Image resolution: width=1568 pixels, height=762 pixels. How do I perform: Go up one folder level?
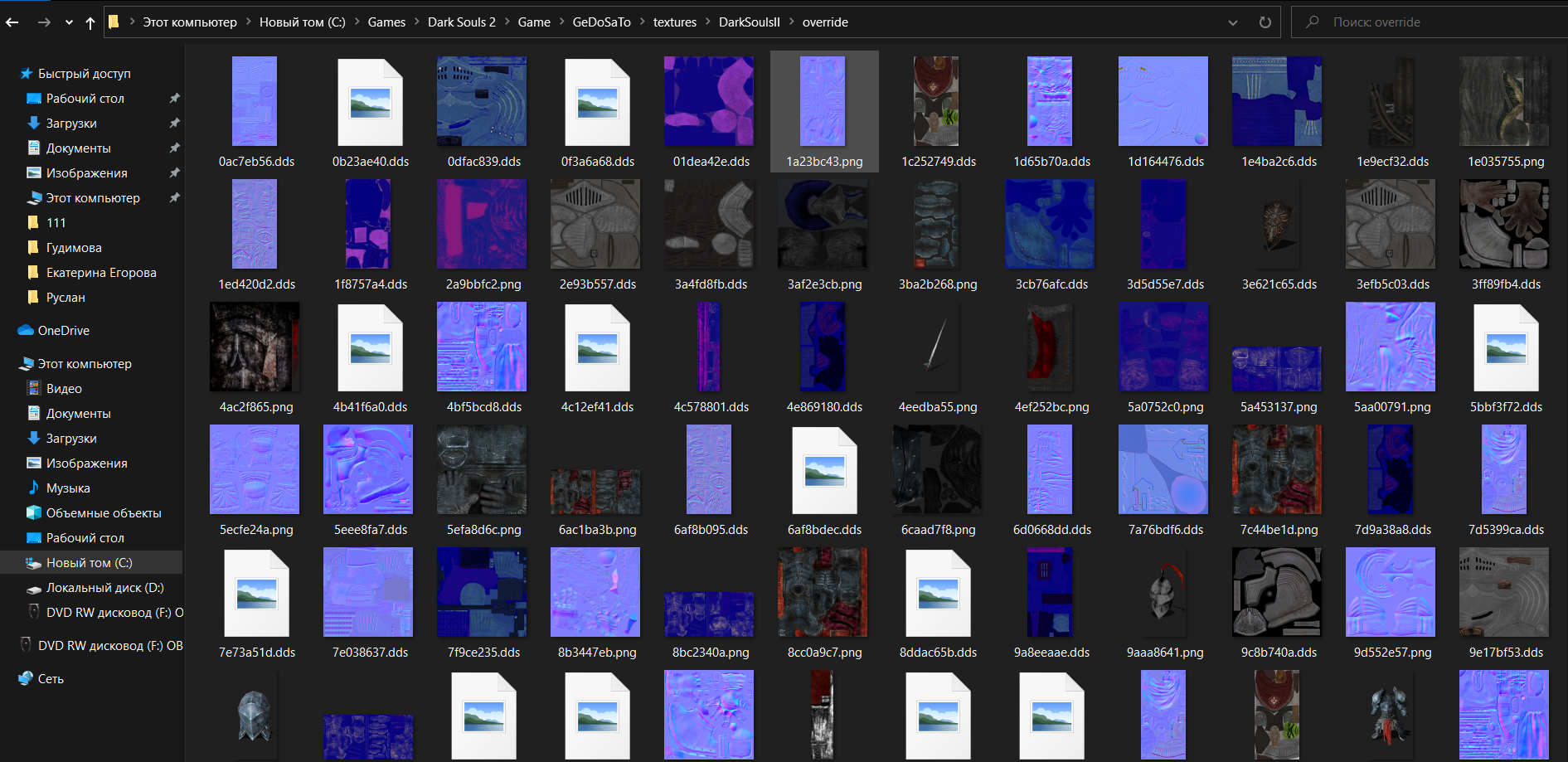pyautogui.click(x=90, y=22)
